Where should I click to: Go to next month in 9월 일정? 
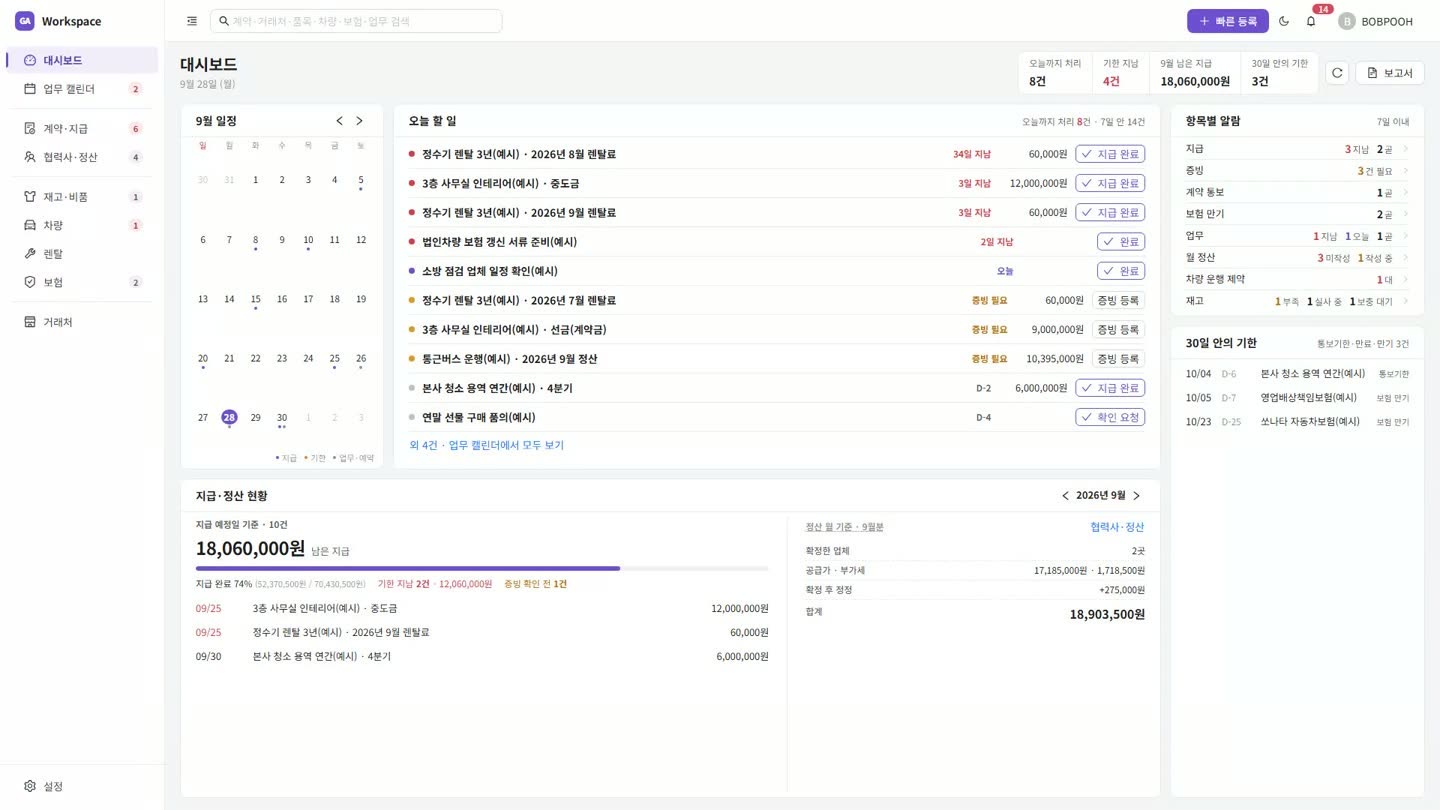tap(360, 121)
